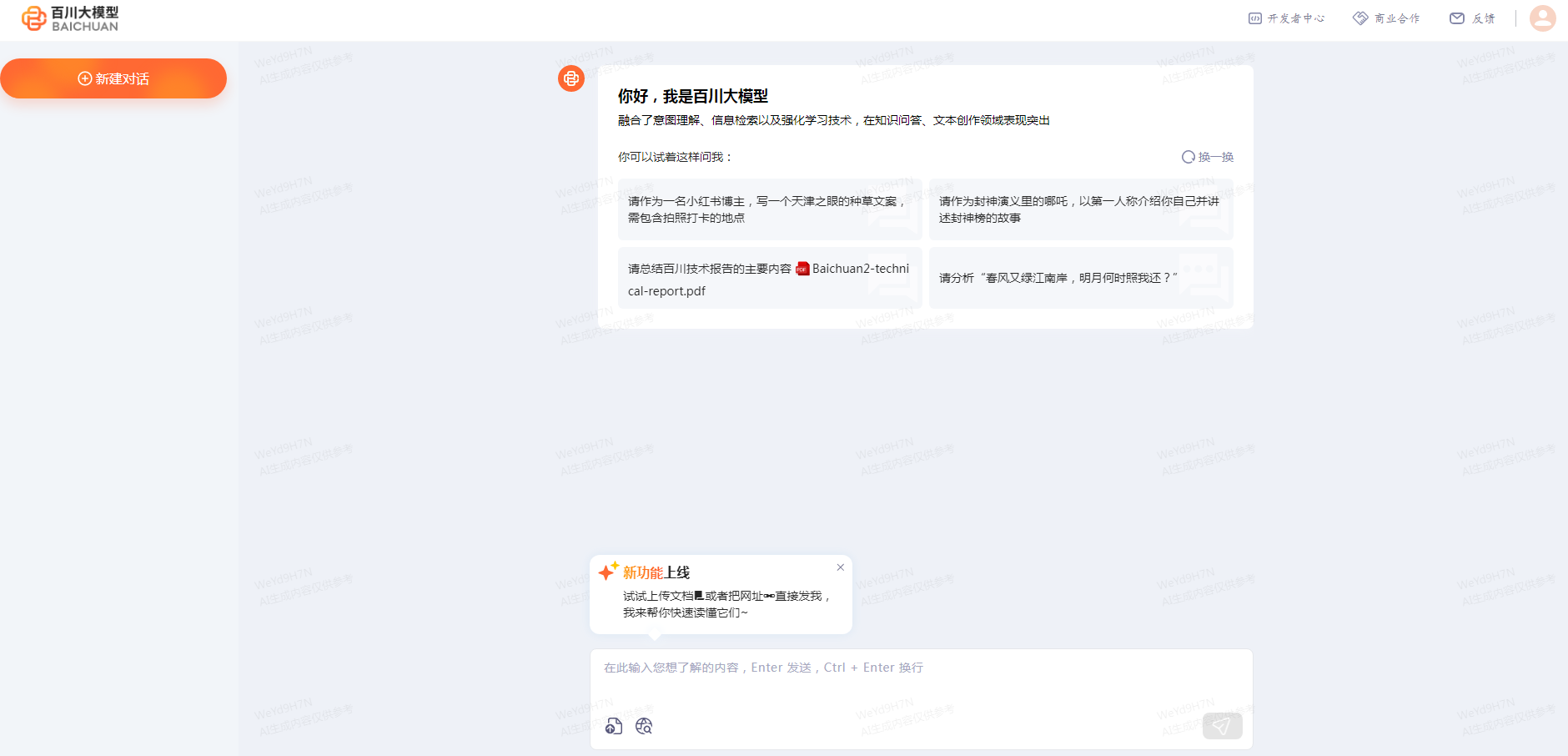This screenshot has width=1568, height=756.
Task: Click the 融合了意图理解 description text
Action: (834, 120)
